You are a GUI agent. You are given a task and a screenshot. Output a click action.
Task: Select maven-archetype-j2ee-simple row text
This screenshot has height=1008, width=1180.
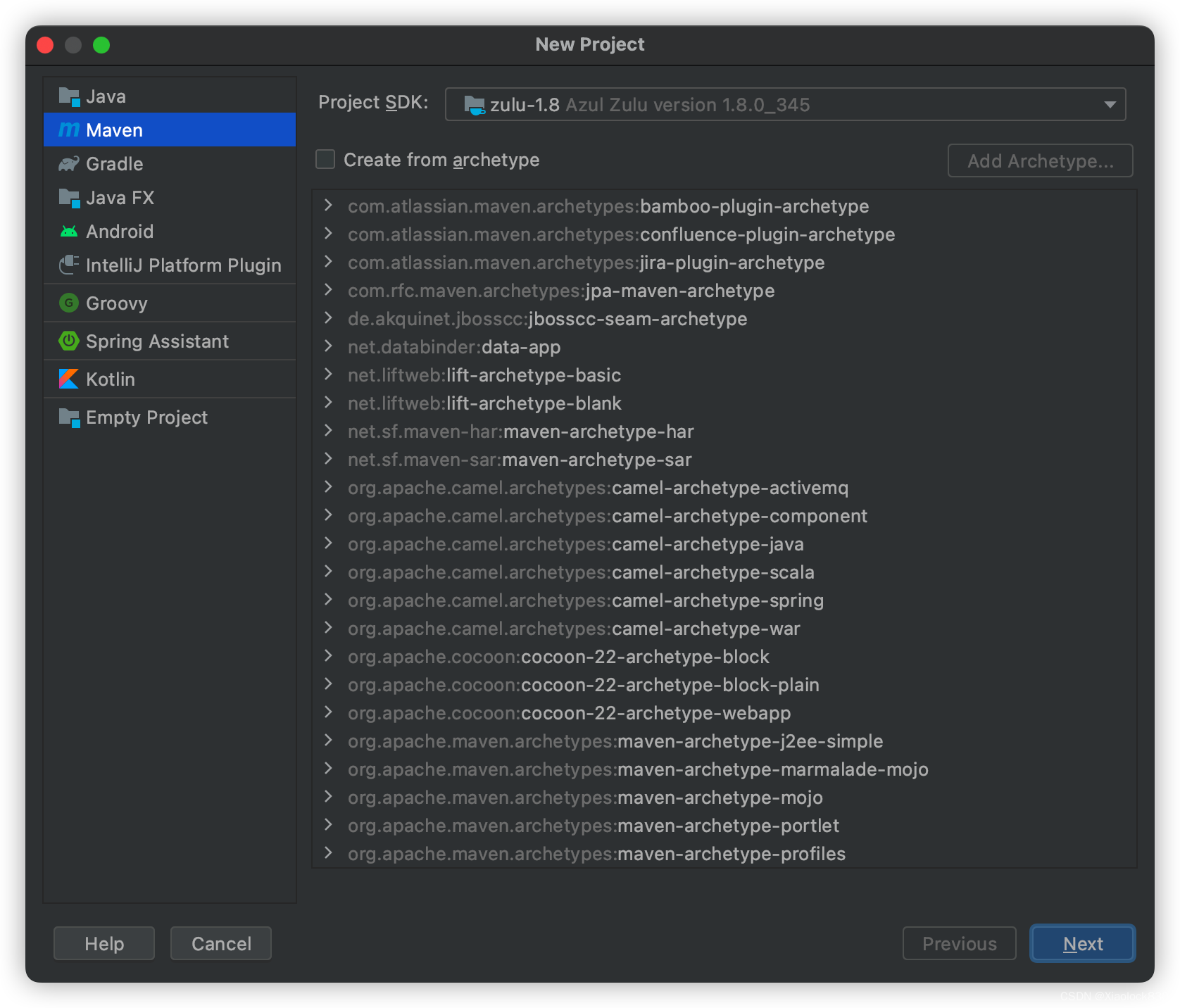[x=615, y=741]
